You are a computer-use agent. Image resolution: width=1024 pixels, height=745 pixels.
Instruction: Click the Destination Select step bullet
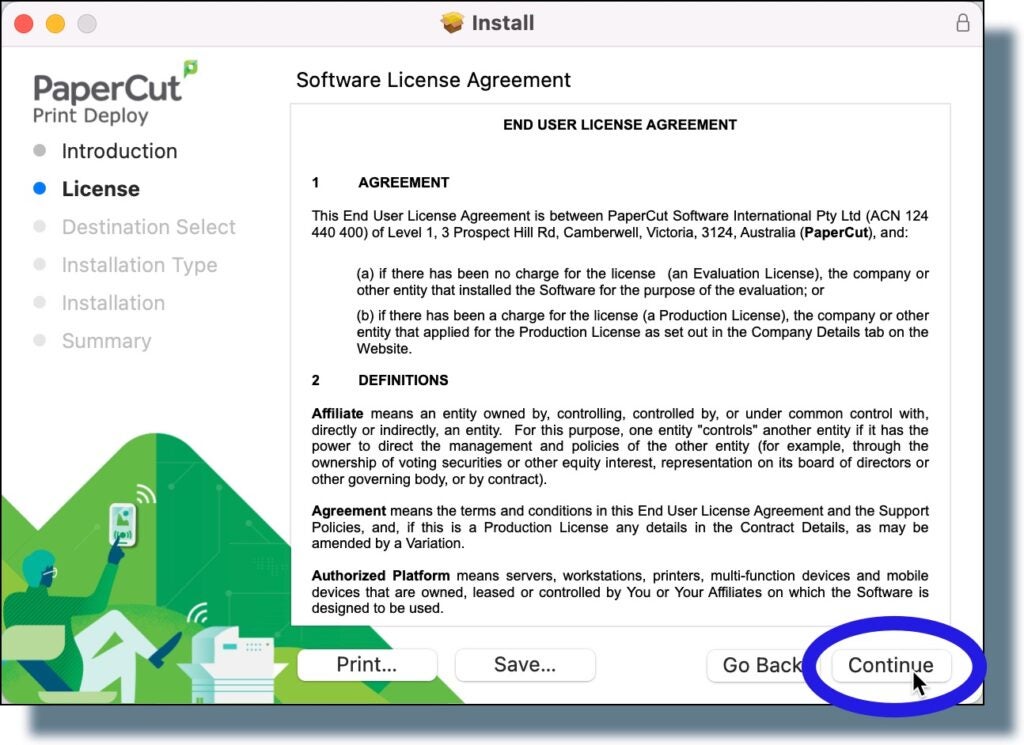click(x=39, y=227)
